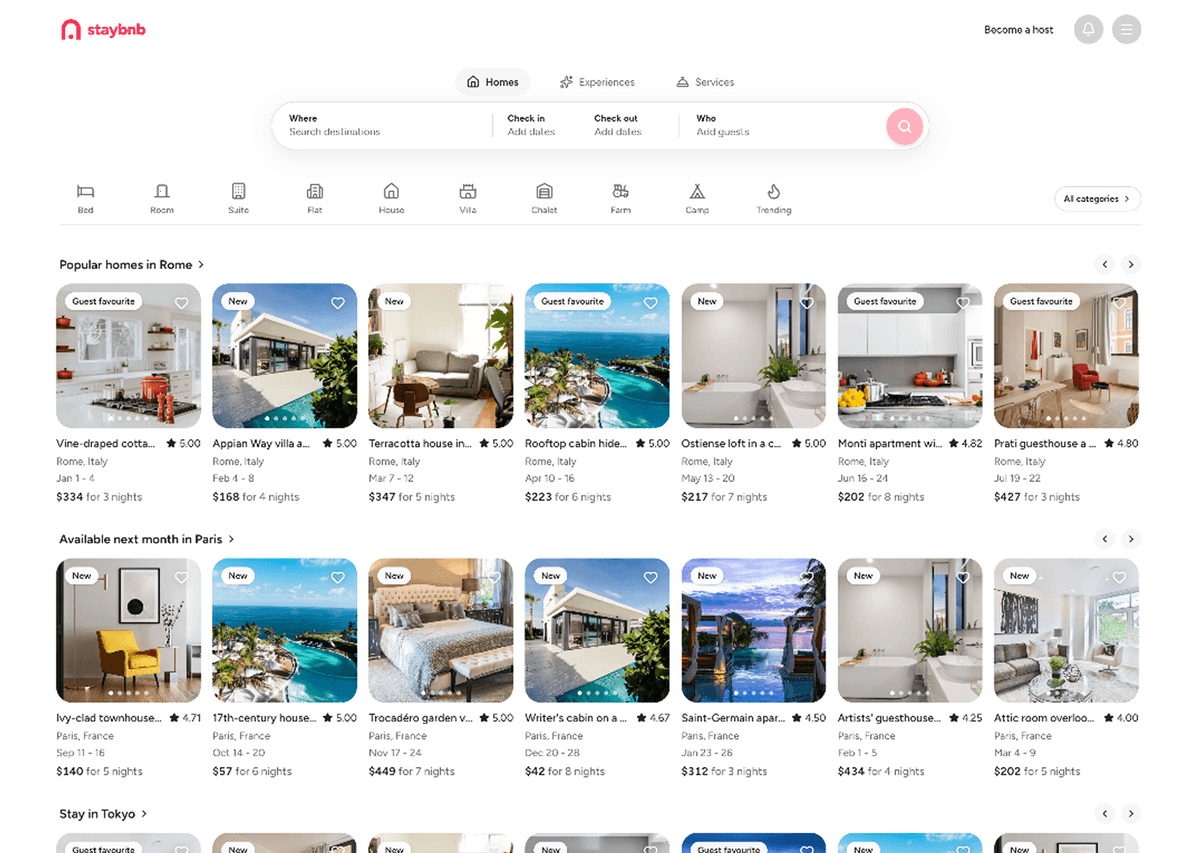
Task: Favourite the Ostiense loft listing
Action: (x=807, y=303)
